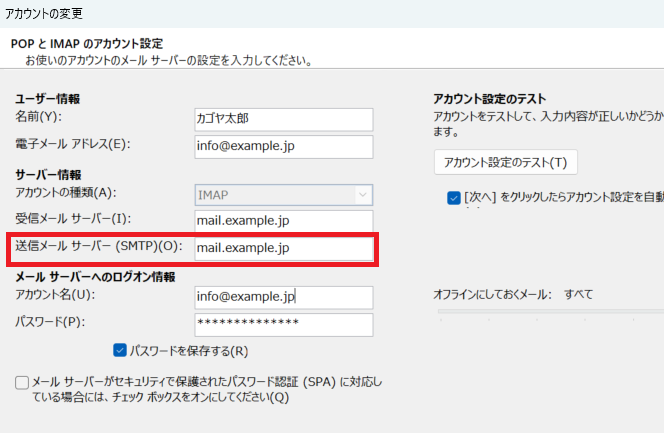Click the アカウント名(U) label text

click(54, 295)
